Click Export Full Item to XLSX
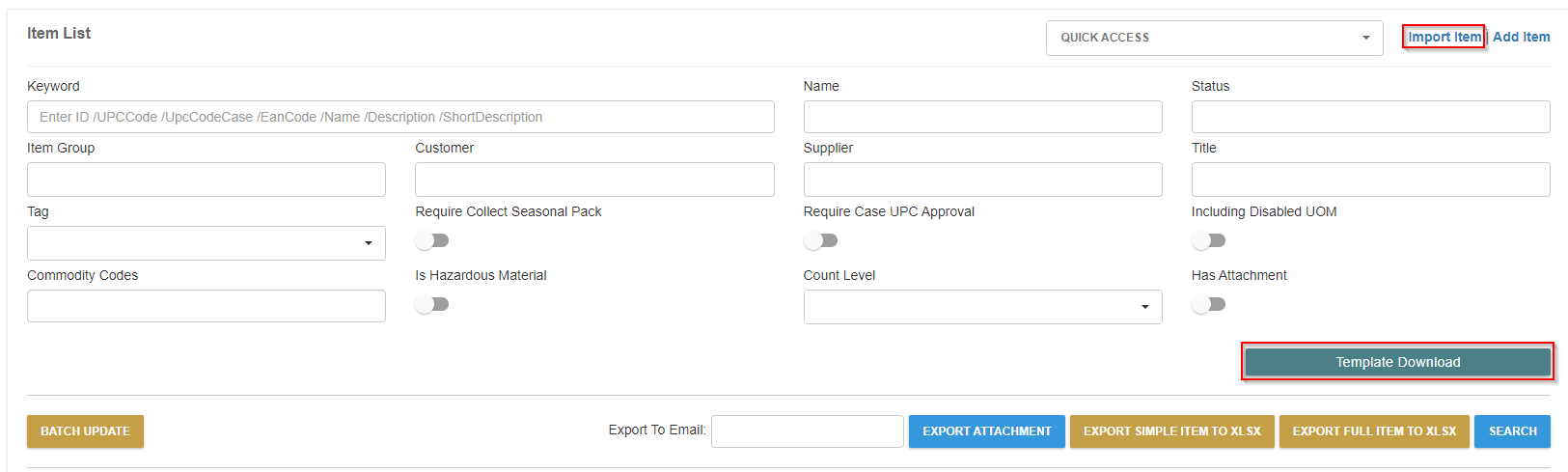Viewport: 1568px width, 472px height. point(1374,431)
